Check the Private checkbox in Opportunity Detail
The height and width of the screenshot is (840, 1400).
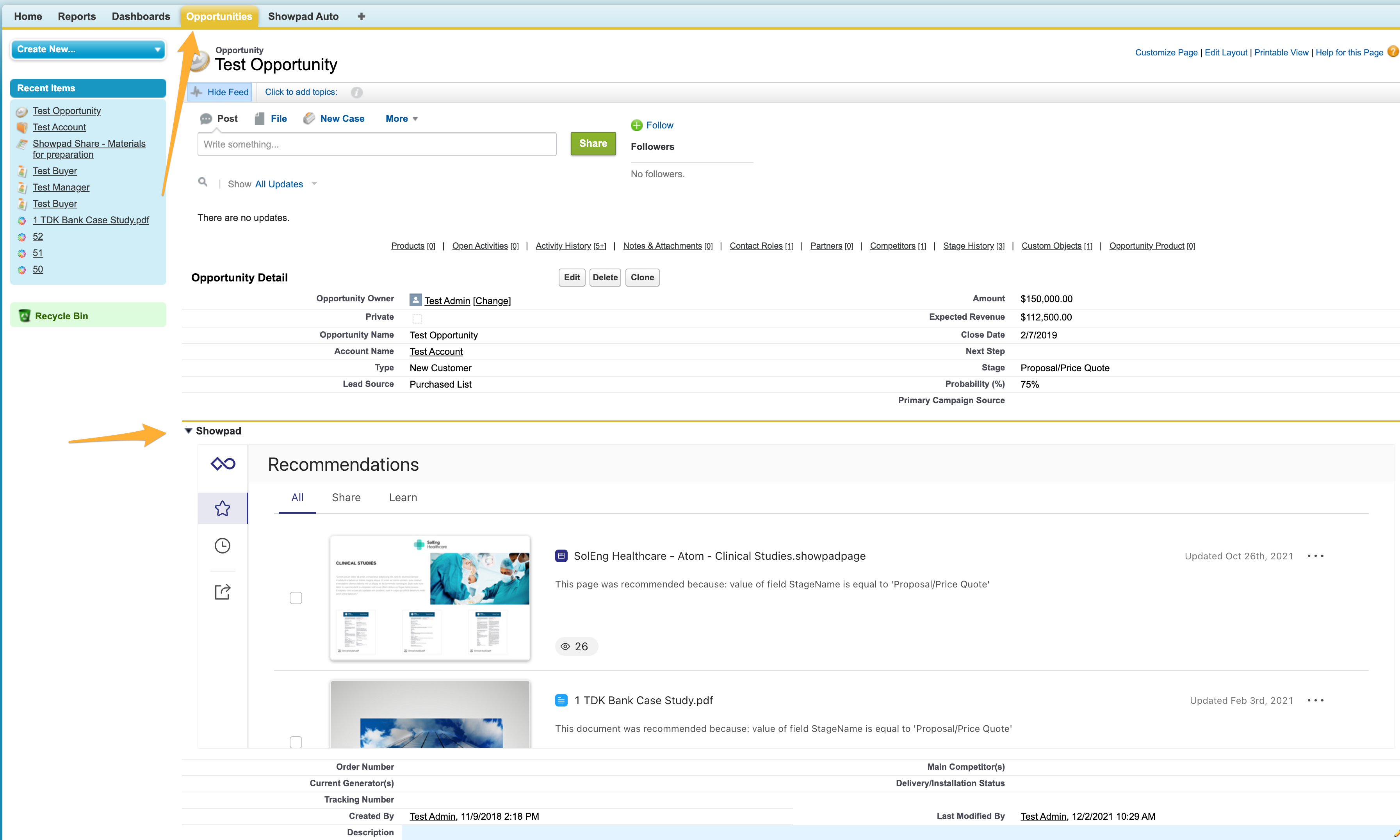pos(418,318)
